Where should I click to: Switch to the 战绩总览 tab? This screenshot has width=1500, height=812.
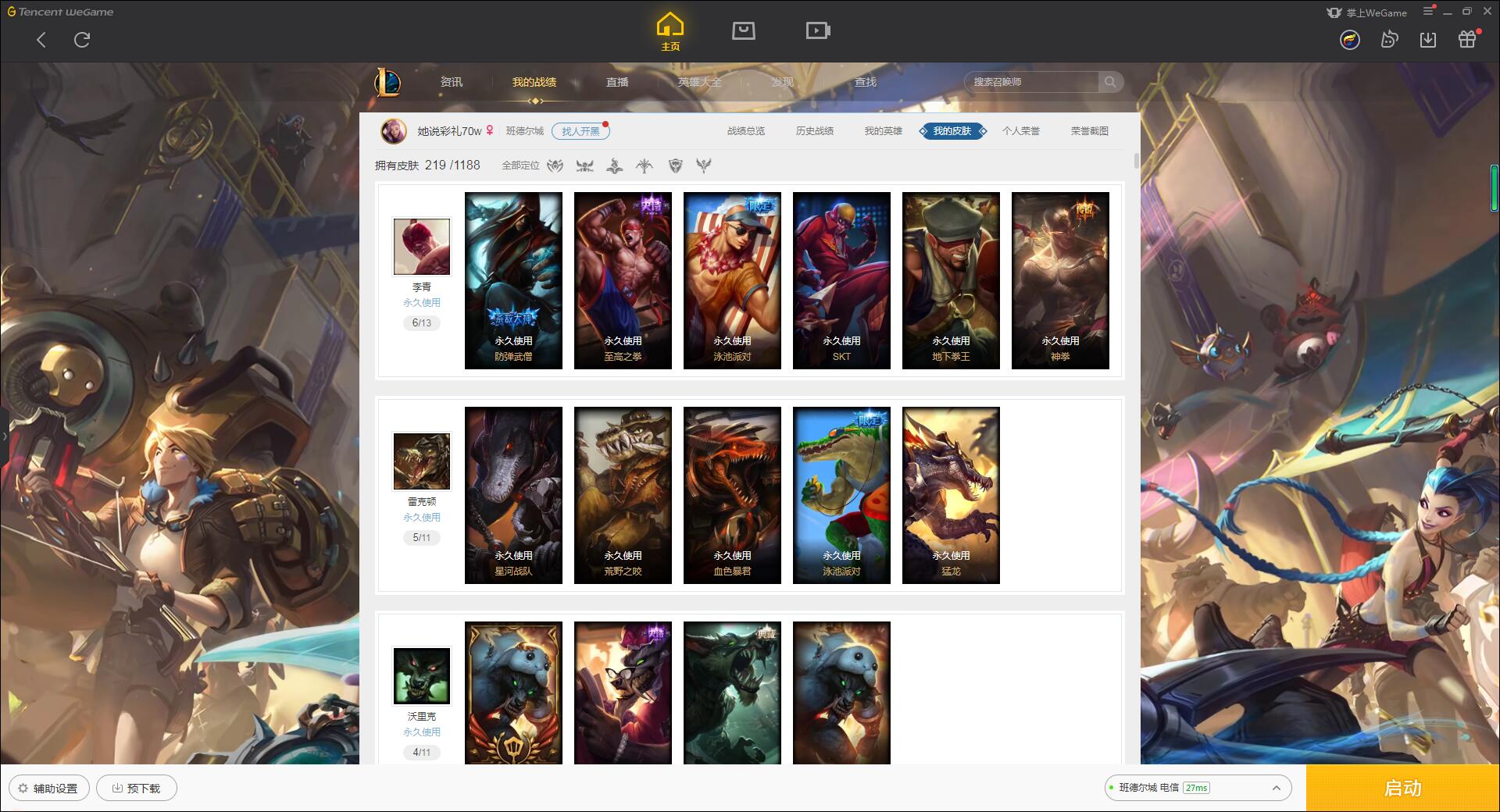point(746,131)
